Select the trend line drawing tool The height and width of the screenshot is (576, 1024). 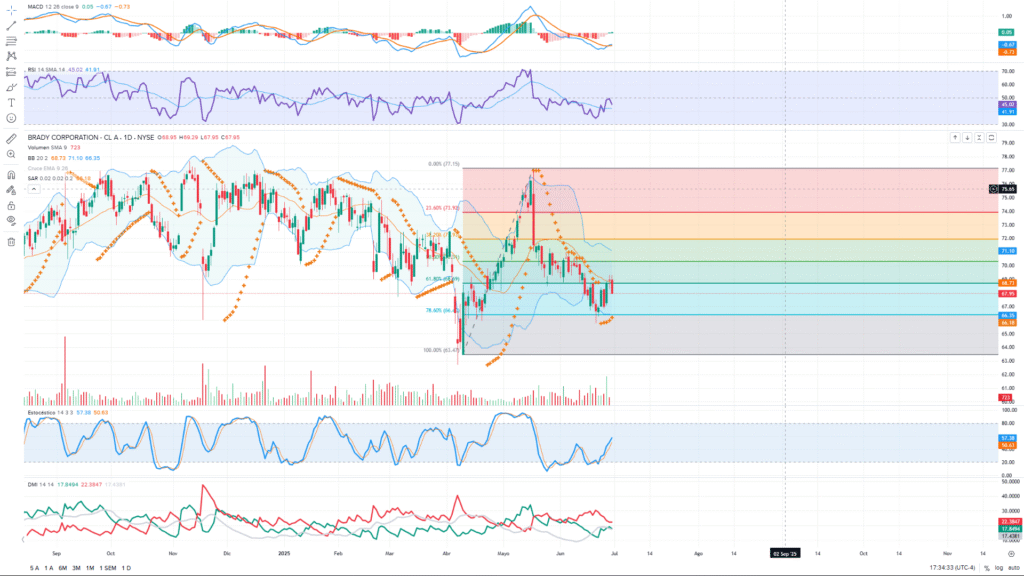11,24
